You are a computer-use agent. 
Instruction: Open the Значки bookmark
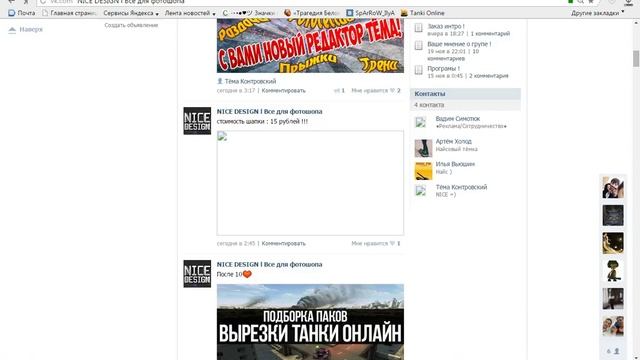tap(249, 13)
